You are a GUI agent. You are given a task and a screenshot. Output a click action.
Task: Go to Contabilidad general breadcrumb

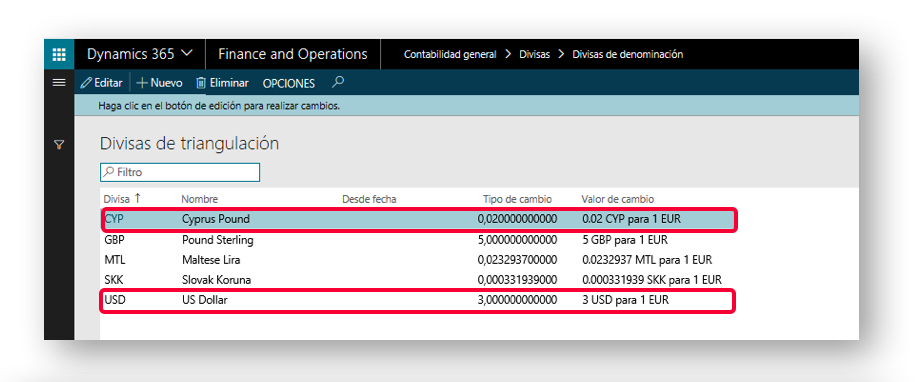pos(450,54)
